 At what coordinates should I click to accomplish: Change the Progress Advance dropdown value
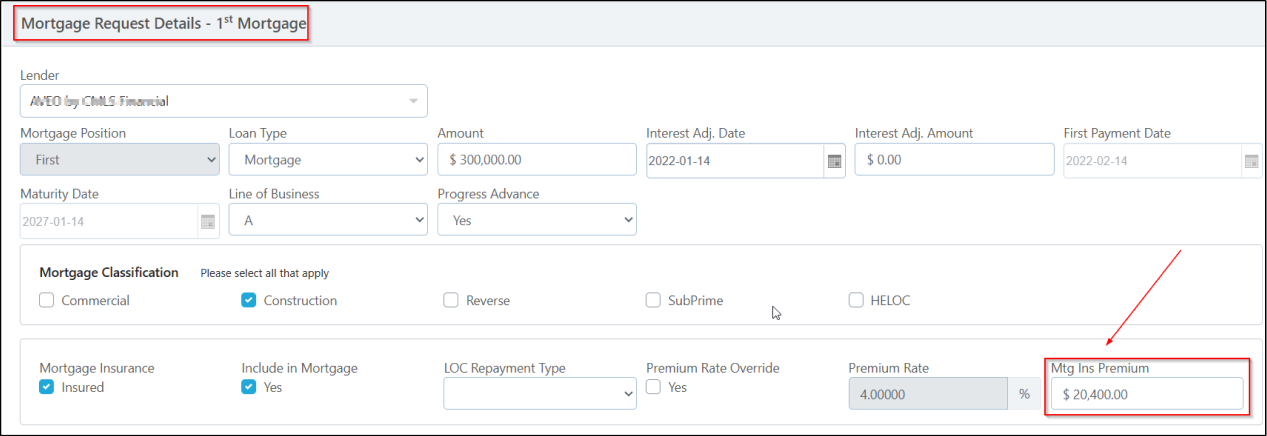(536, 220)
